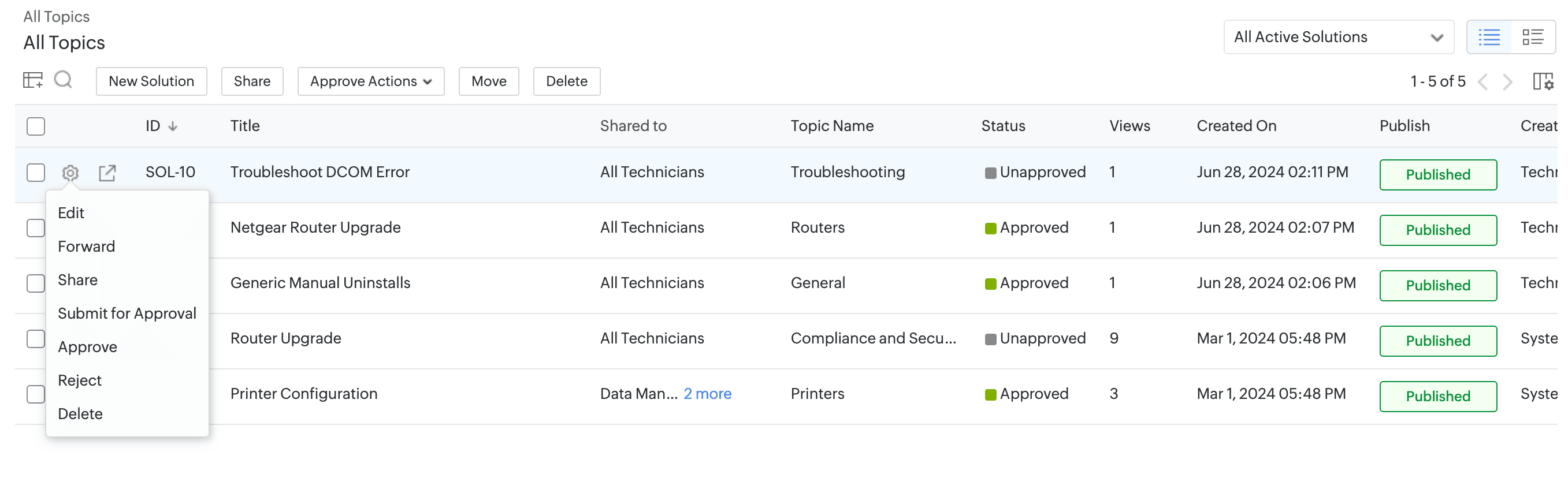1568x478 pixels.
Task: Check the Printer Configuration row checkbox
Action: [x=36, y=394]
